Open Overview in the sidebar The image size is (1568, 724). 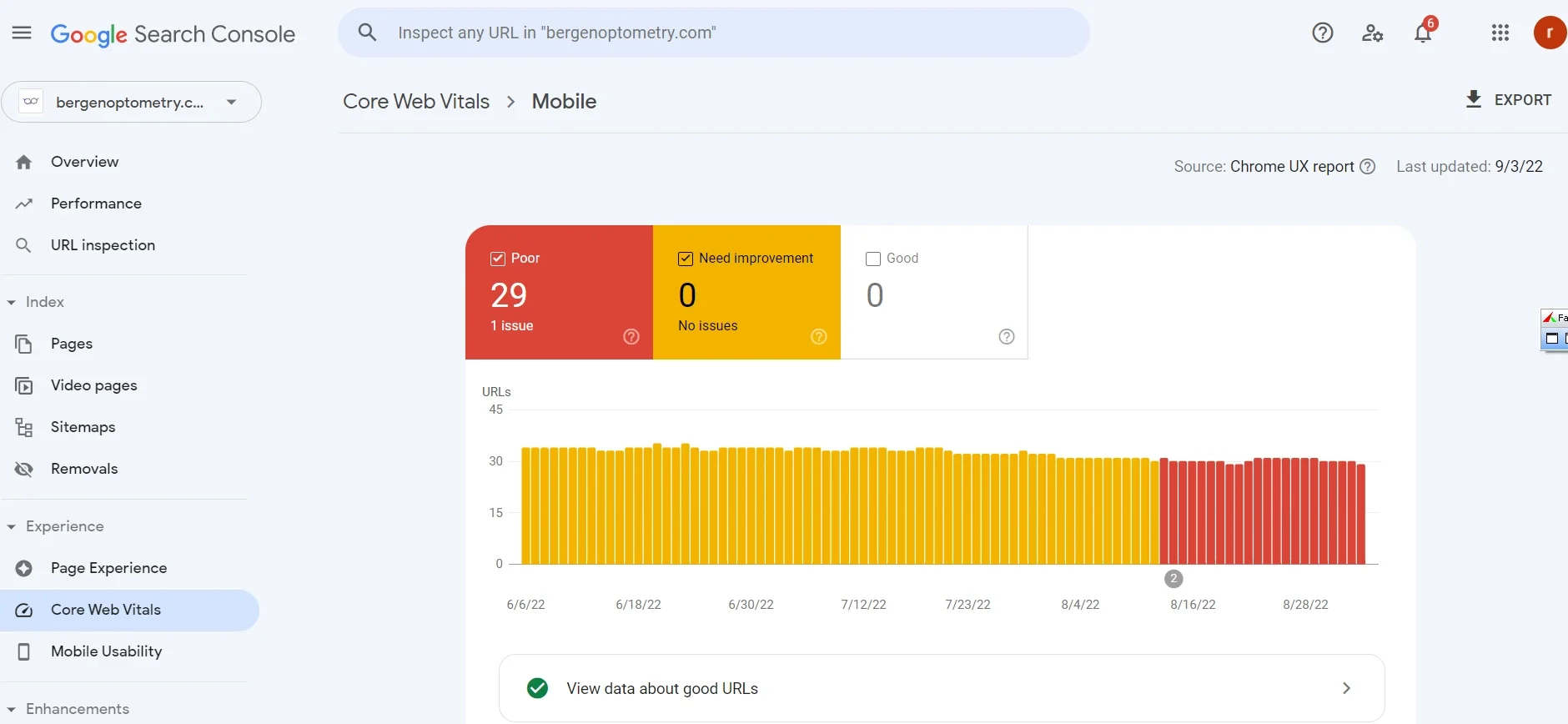pyautogui.click(x=84, y=162)
